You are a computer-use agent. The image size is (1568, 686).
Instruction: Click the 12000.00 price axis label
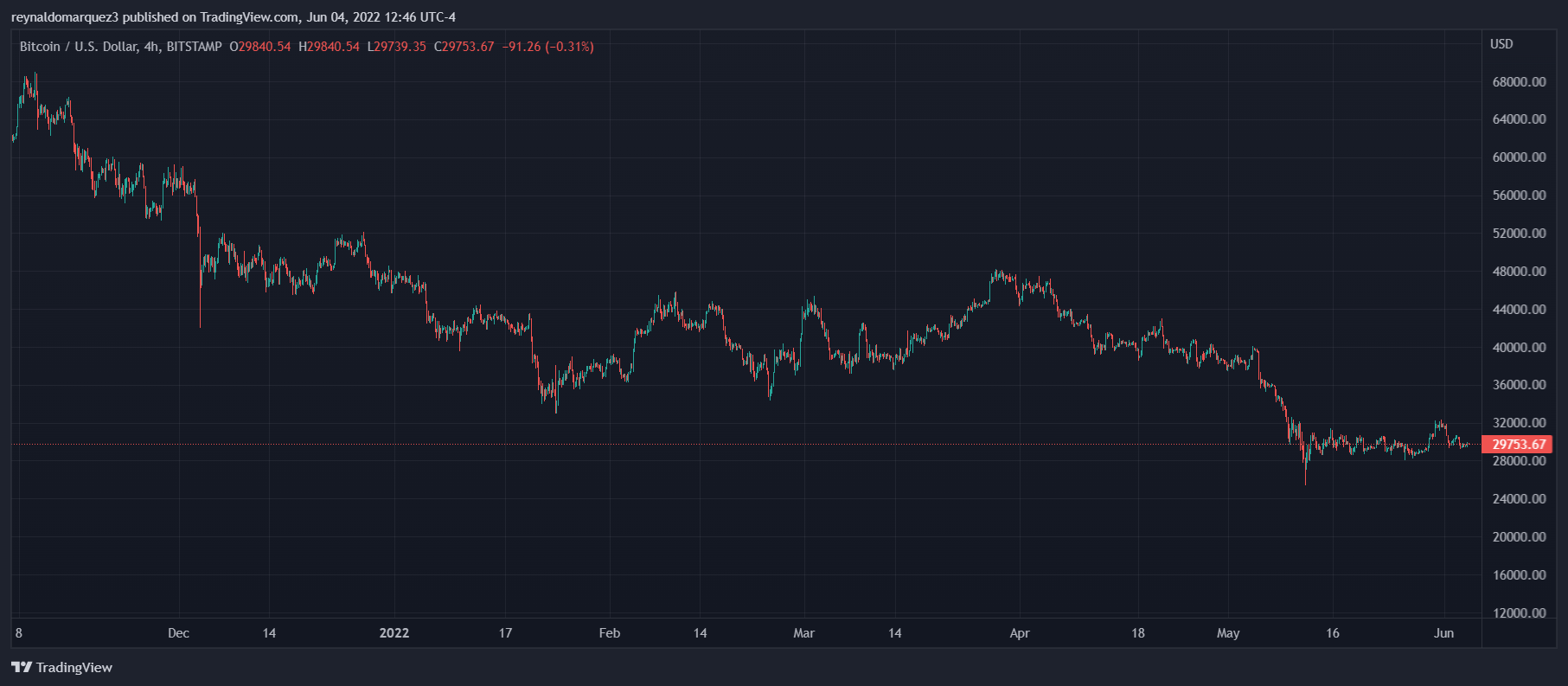click(1519, 612)
